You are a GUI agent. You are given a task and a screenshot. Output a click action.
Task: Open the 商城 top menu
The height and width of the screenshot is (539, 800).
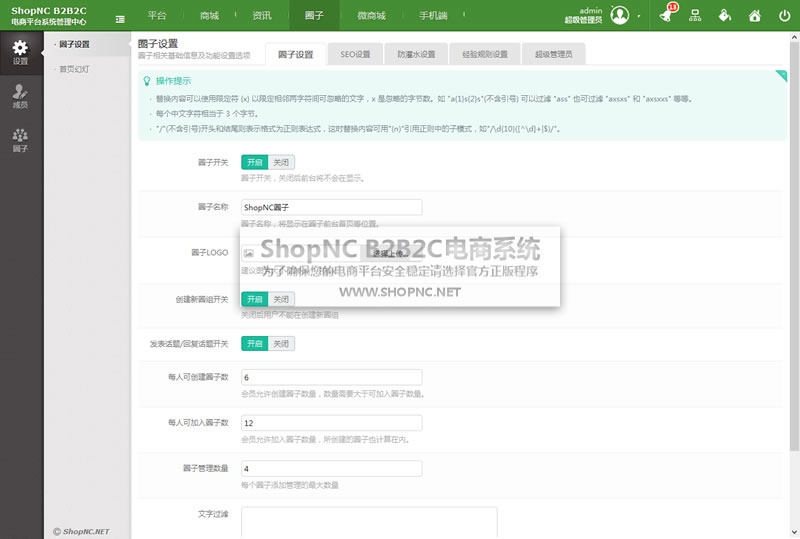coord(209,15)
